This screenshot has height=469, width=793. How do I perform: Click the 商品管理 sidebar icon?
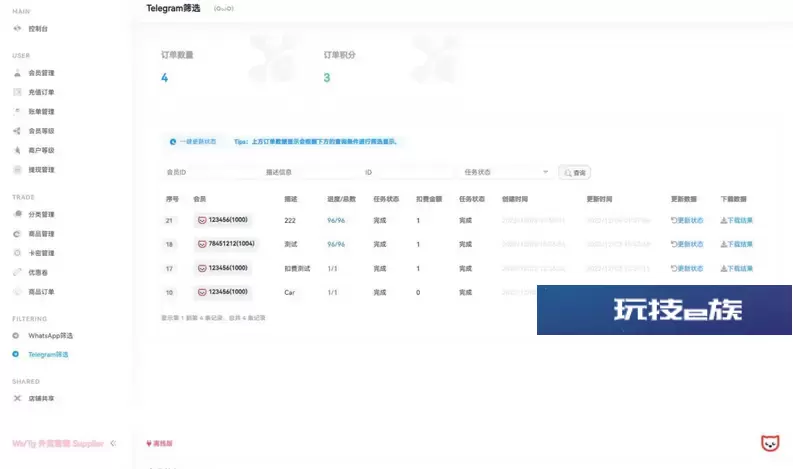point(17,234)
